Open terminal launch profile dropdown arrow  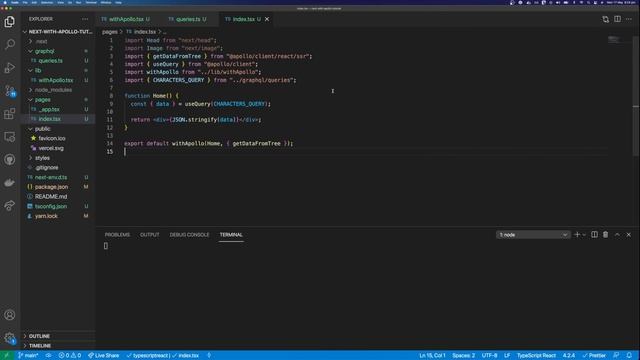click(584, 235)
